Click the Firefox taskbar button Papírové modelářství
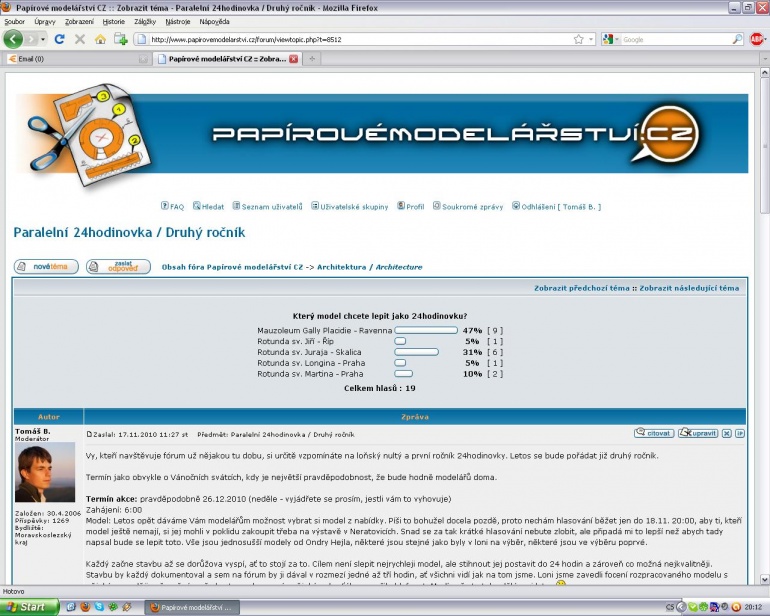 pyautogui.click(x=193, y=608)
